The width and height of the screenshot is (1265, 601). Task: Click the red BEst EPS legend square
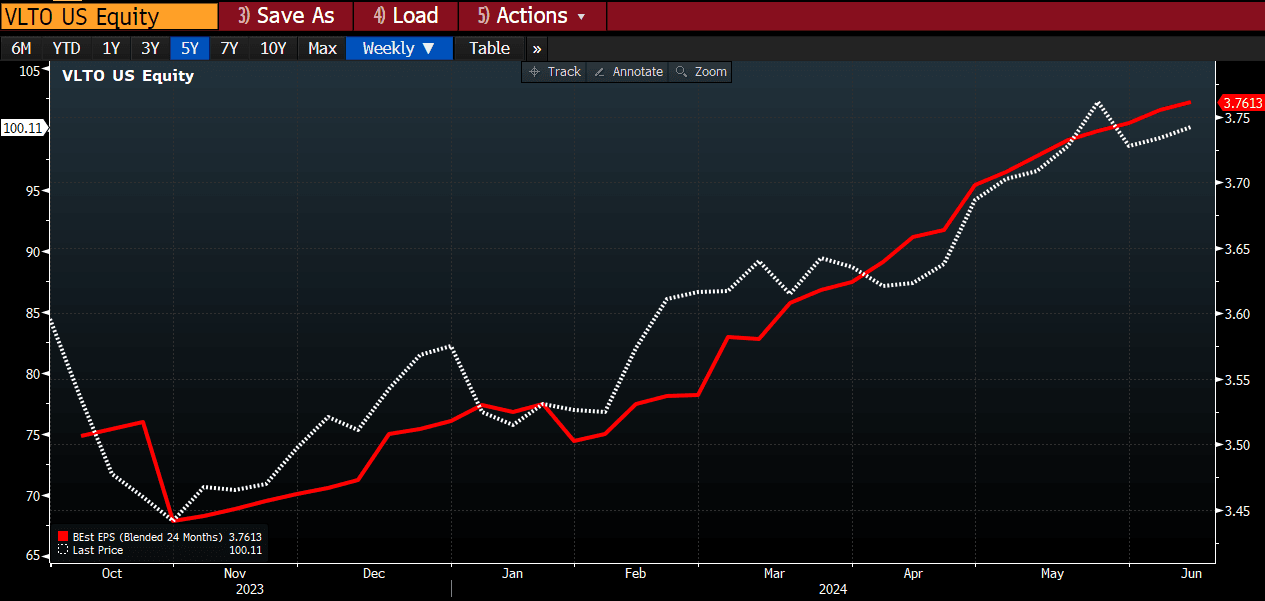(x=63, y=537)
